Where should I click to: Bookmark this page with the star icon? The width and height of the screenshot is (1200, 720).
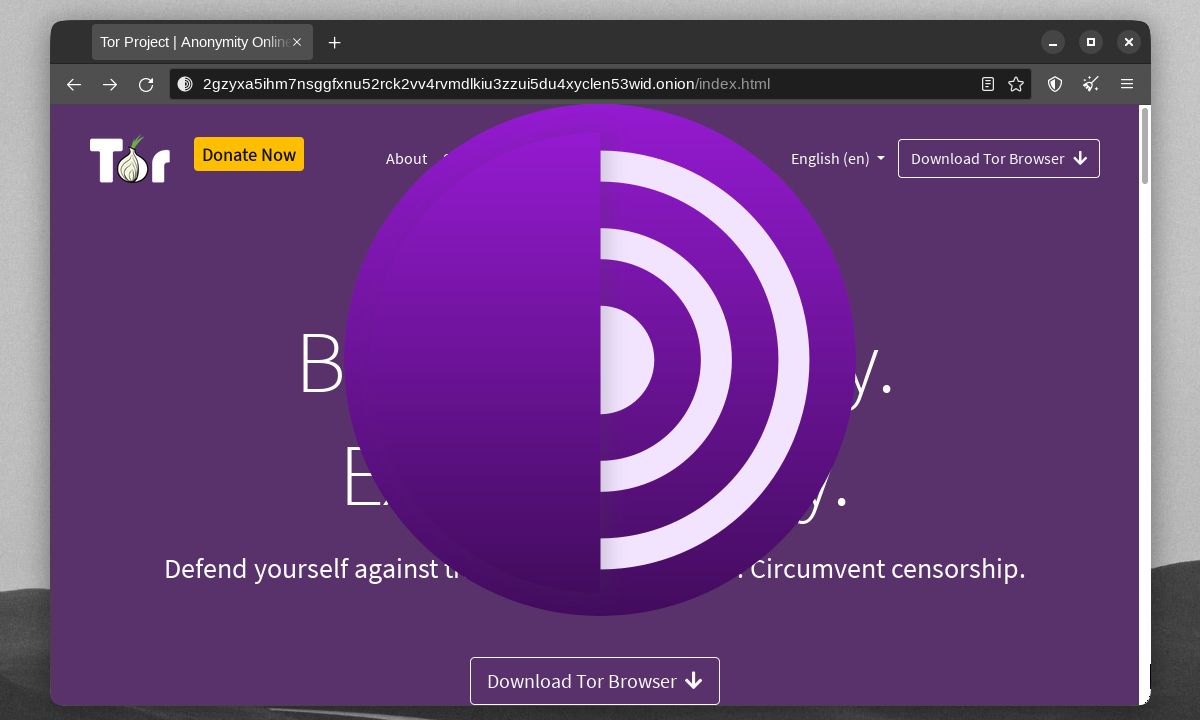click(x=1016, y=84)
